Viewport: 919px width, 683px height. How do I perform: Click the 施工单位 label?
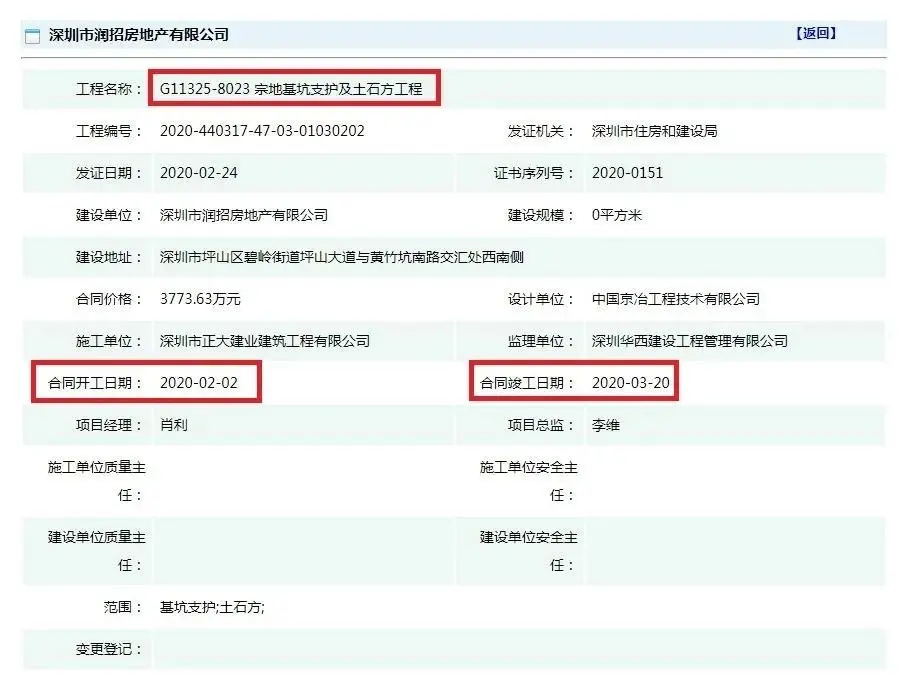[108, 341]
